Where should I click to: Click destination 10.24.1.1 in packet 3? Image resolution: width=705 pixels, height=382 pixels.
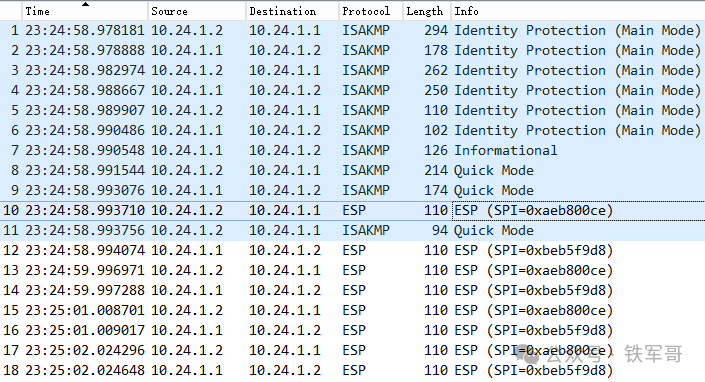[x=285, y=70]
